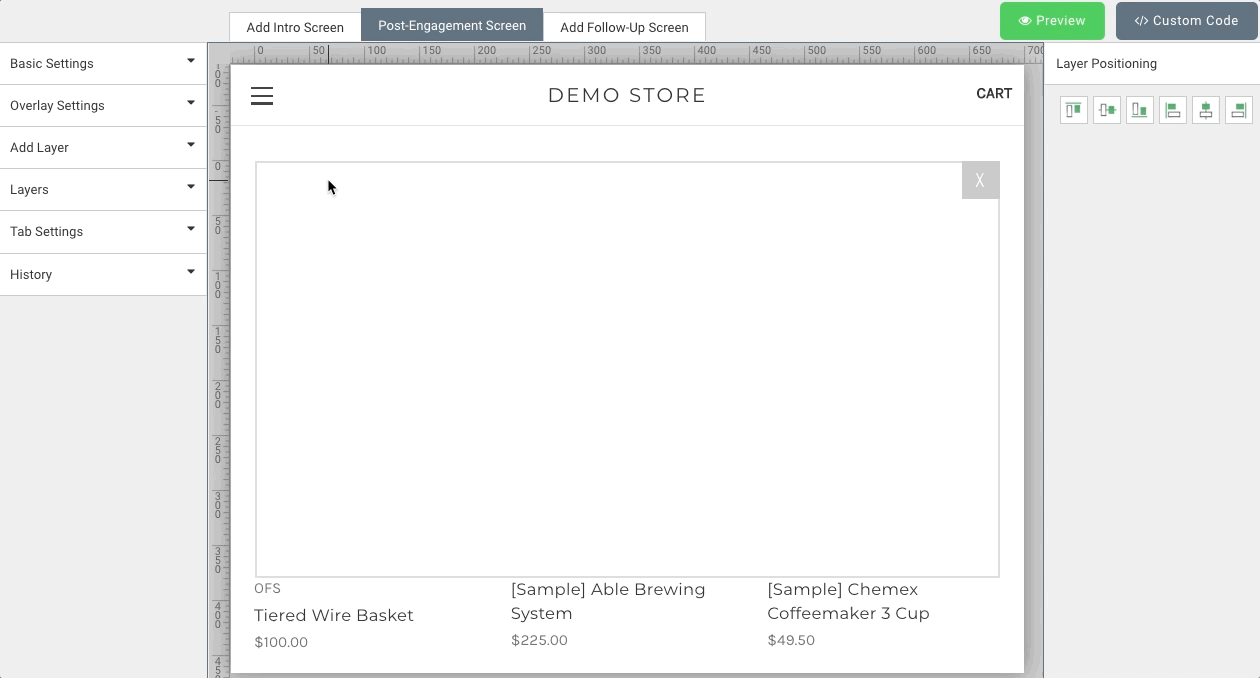Click the align right layer positioning icon
1260x678 pixels.
(x=1239, y=110)
